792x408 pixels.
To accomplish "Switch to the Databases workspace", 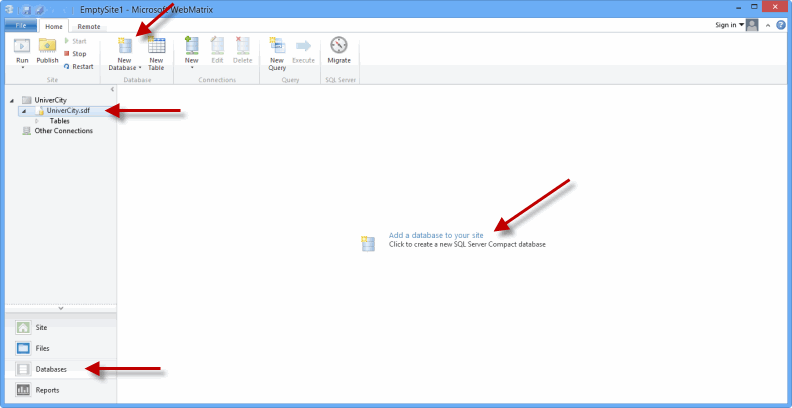I will coord(61,369).
